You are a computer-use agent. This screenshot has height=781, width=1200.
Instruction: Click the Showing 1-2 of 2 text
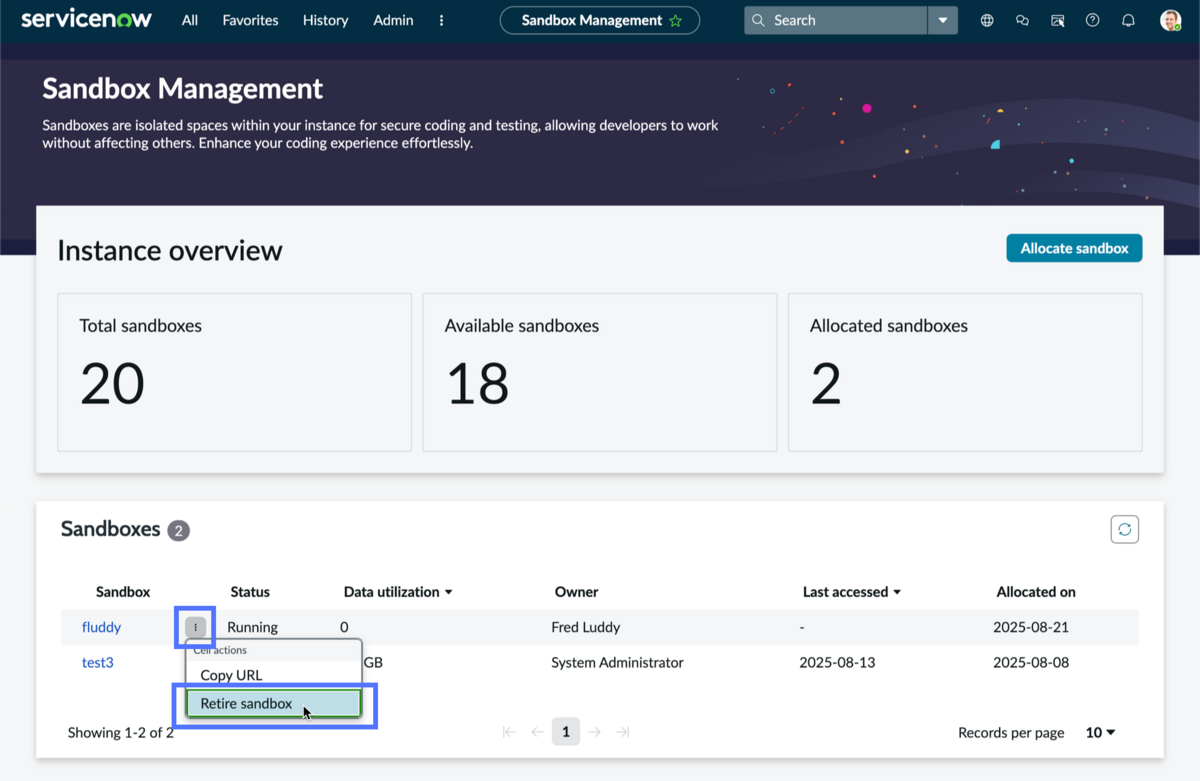pyautogui.click(x=121, y=732)
